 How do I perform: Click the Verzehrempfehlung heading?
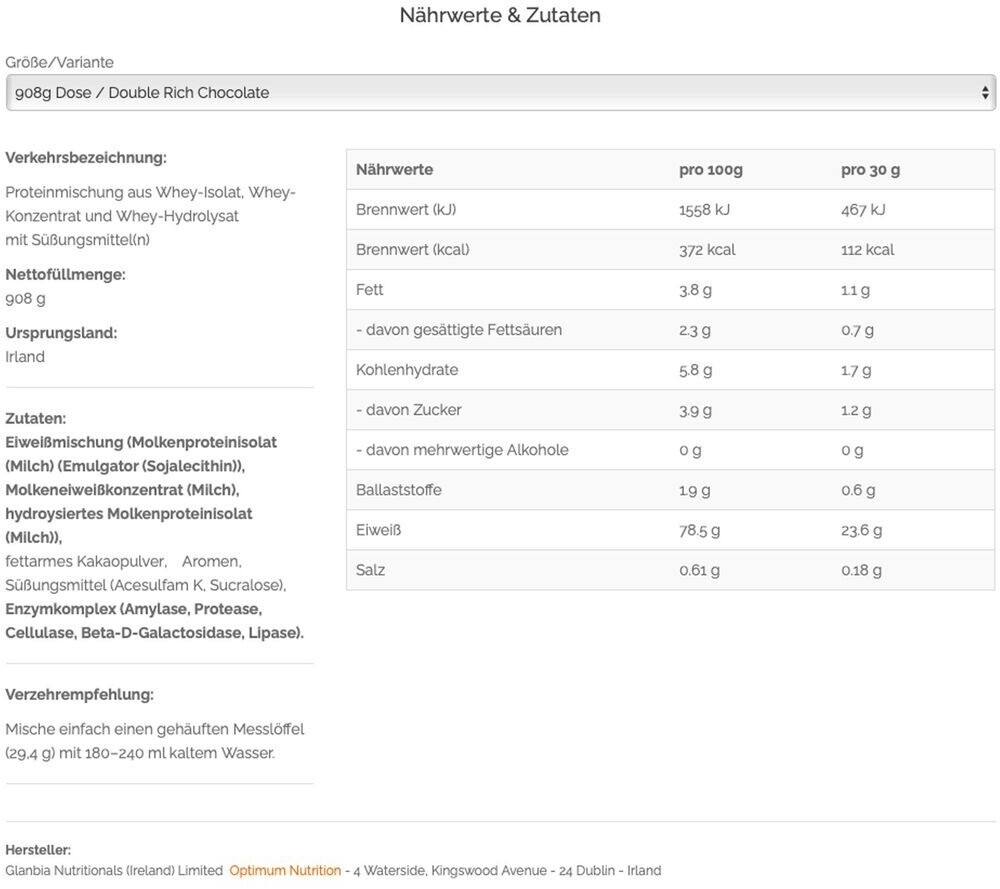coord(80,694)
